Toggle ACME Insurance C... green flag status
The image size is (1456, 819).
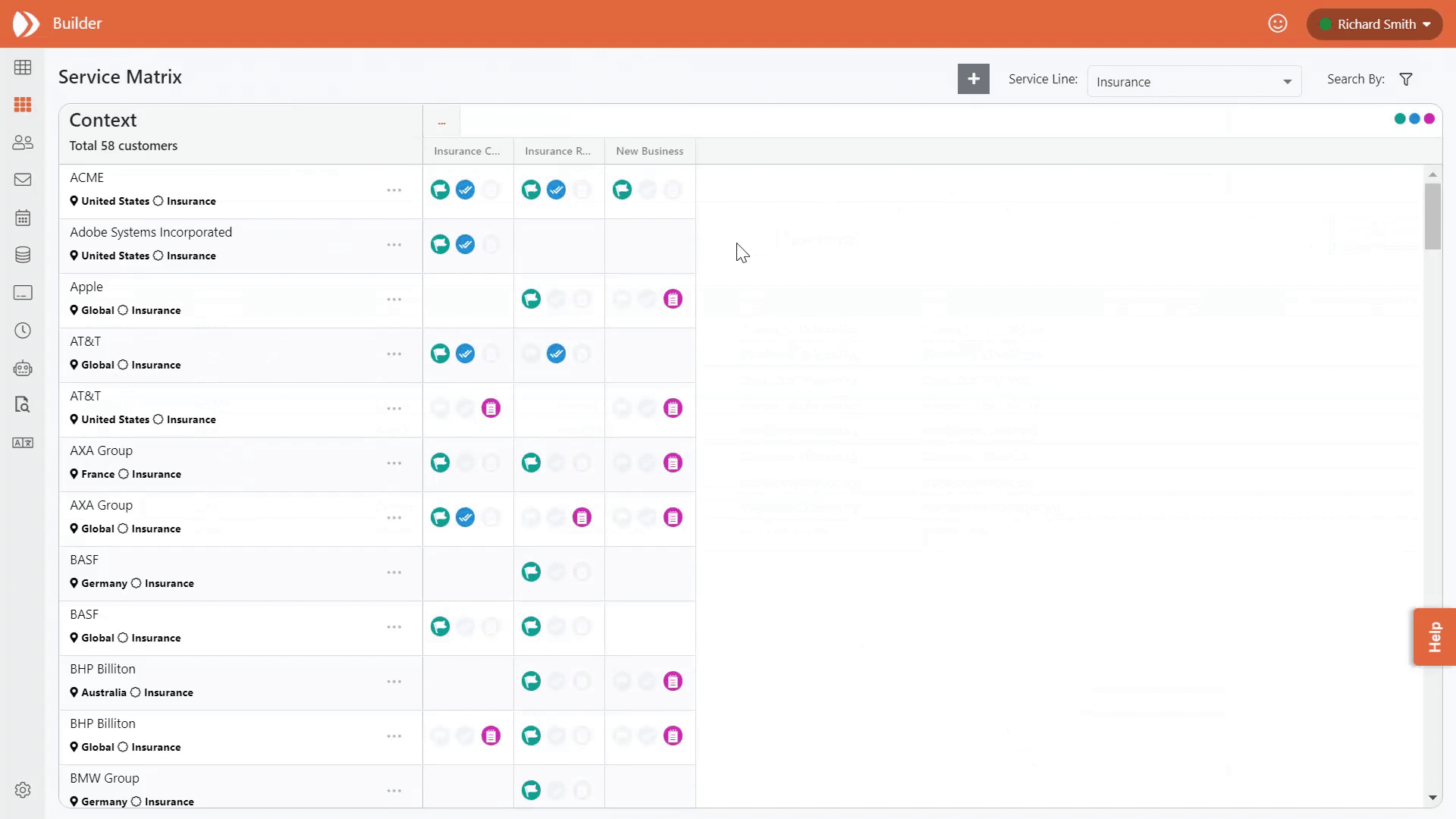pyautogui.click(x=440, y=190)
